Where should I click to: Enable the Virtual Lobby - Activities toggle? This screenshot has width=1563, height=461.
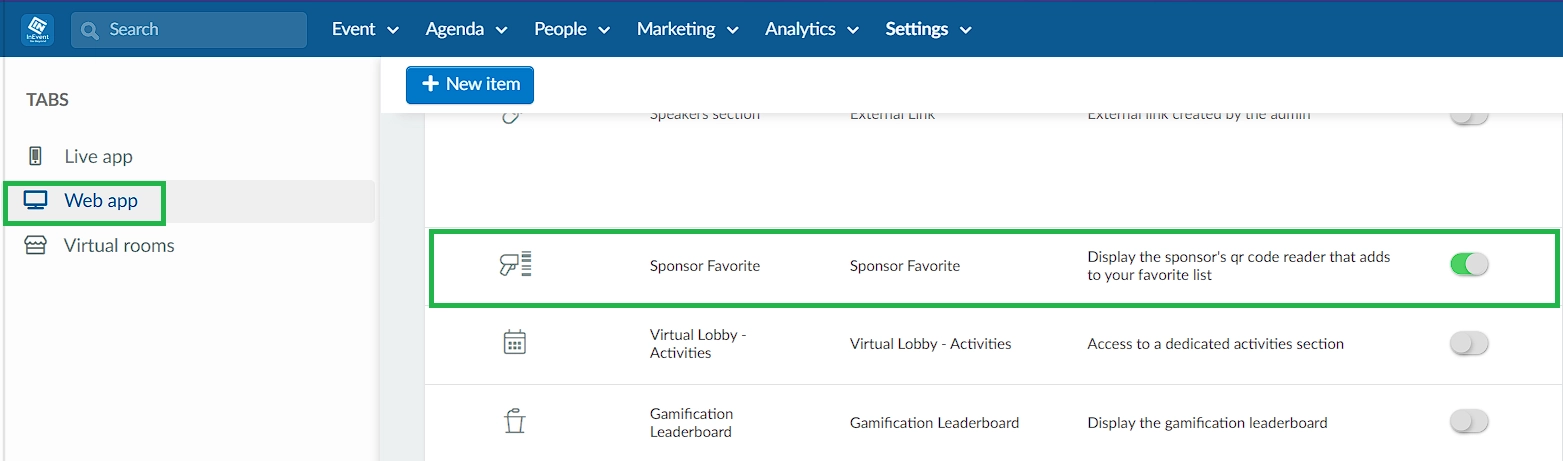point(1469,344)
